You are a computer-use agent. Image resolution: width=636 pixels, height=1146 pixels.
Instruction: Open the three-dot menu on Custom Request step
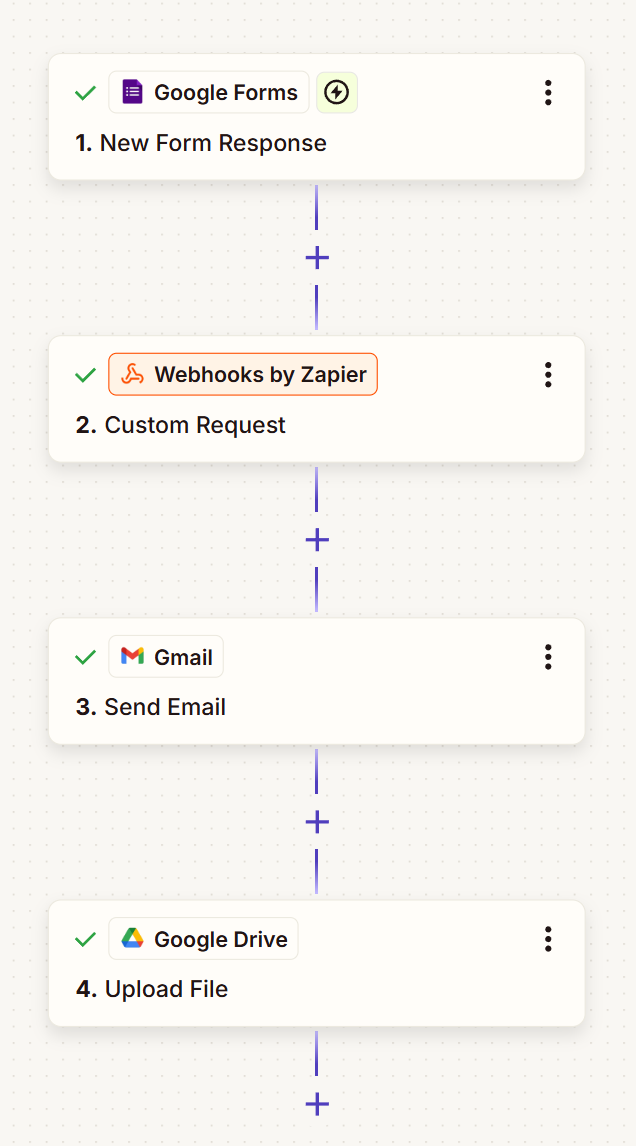click(548, 374)
